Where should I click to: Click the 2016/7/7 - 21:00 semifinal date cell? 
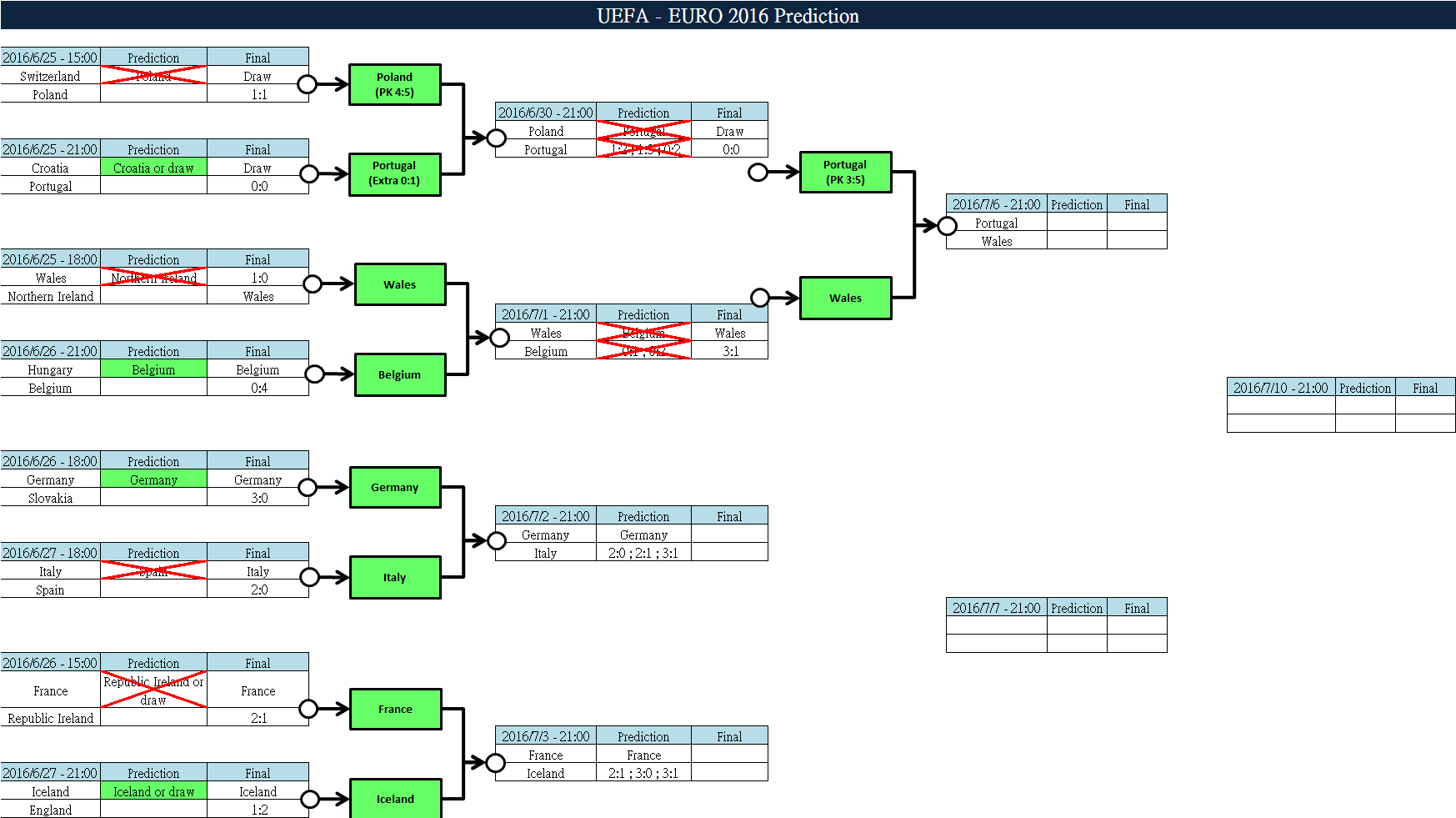(996, 608)
